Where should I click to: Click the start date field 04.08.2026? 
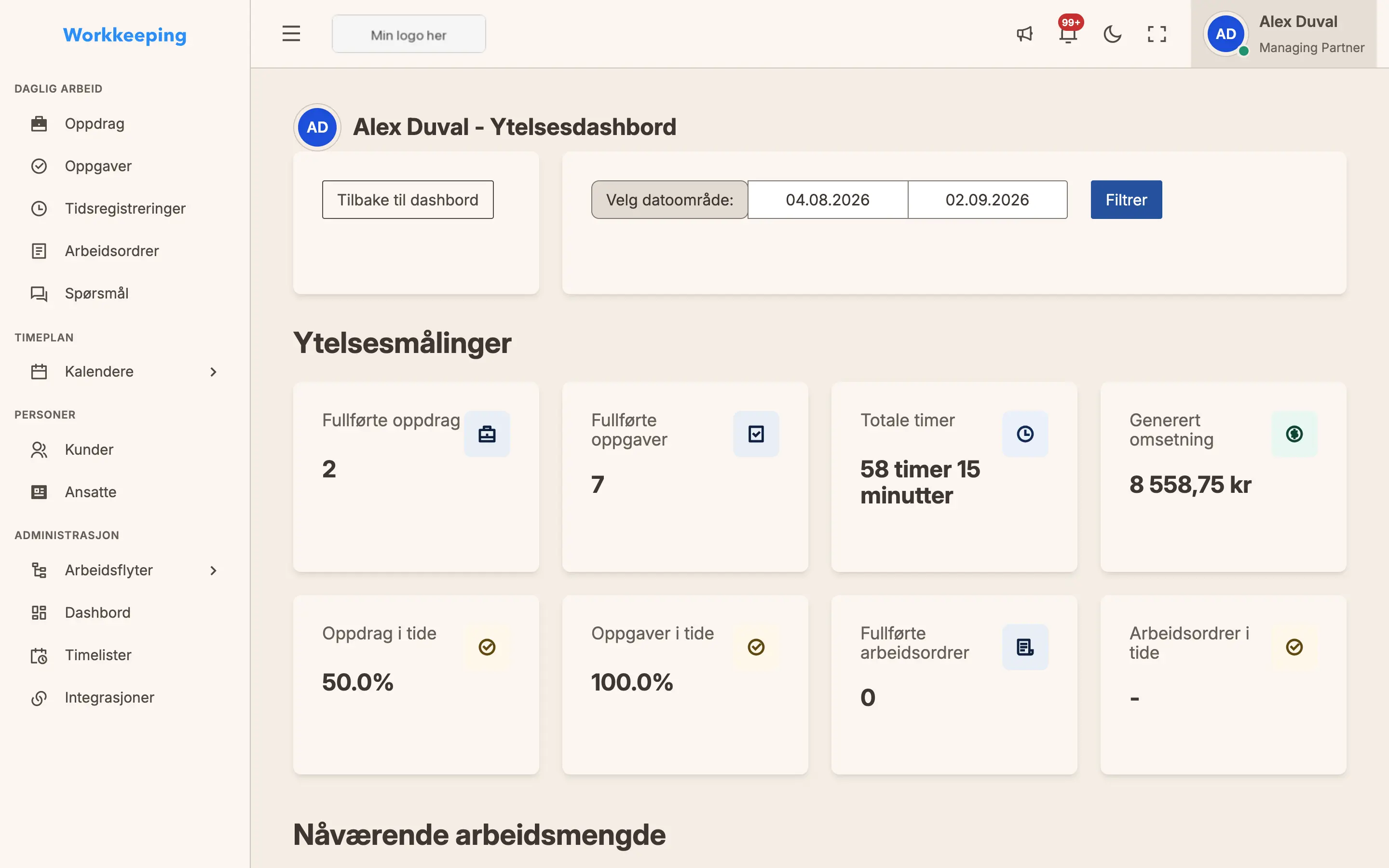pyautogui.click(x=828, y=200)
